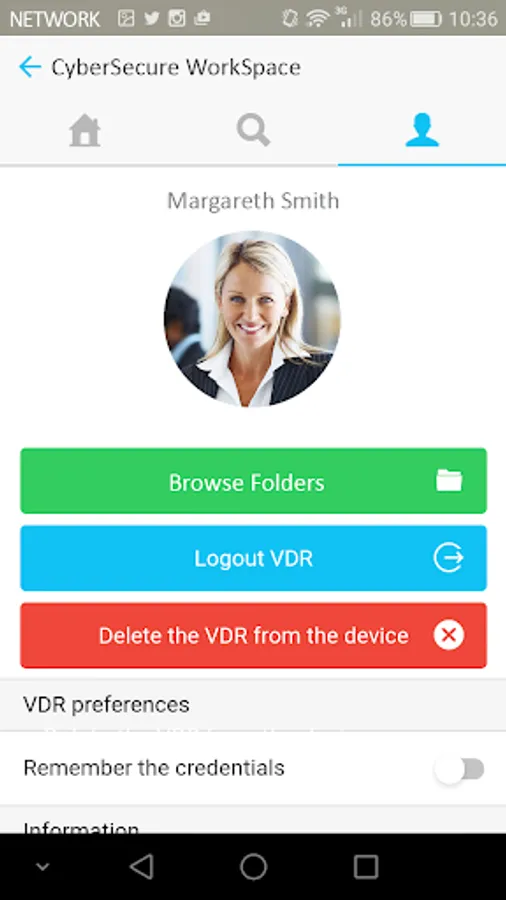
Task: Tap the Android back triangle button
Action: tap(141, 867)
